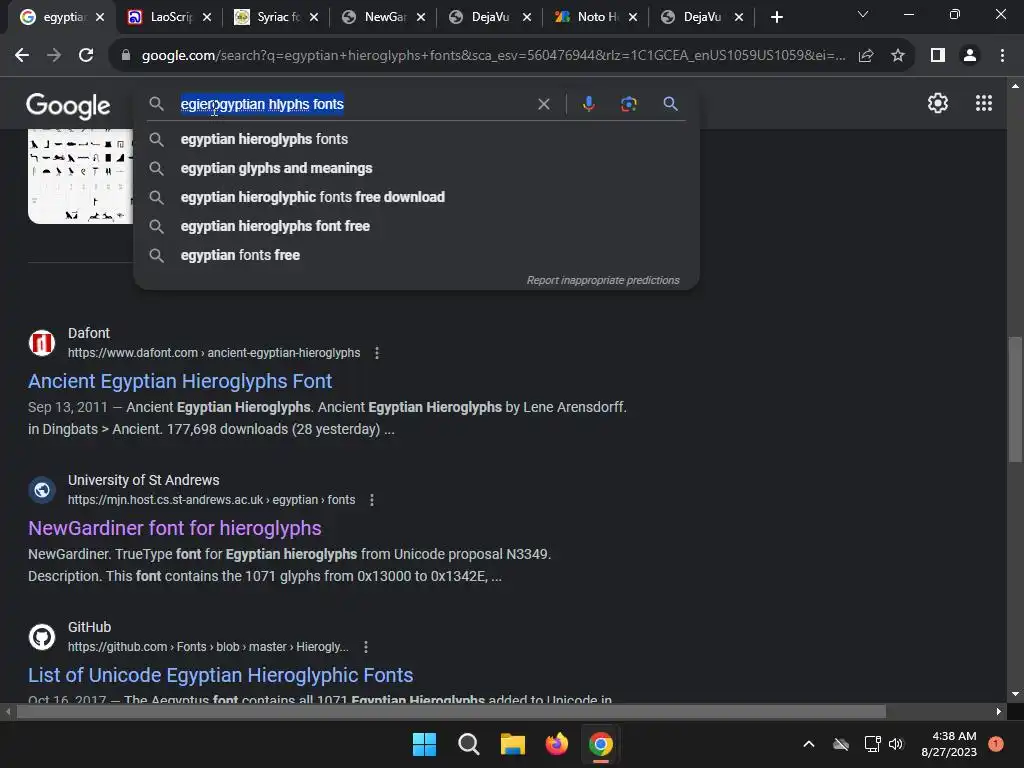Click the horizontal scrollbar thumb
The height and width of the screenshot is (768, 1024).
[x=451, y=711]
